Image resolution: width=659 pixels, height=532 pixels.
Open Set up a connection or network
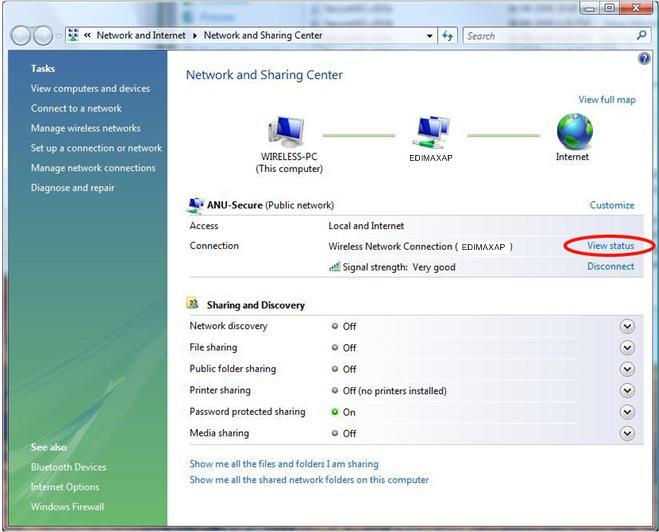96,148
